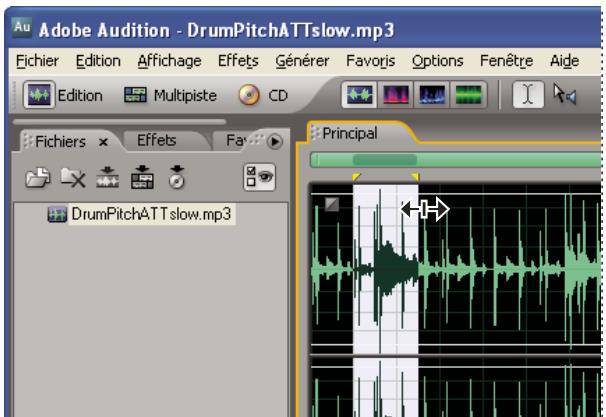Open the Fenêtre menu
Image resolution: width=606 pixels, height=417 pixels.
pyautogui.click(x=506, y=61)
